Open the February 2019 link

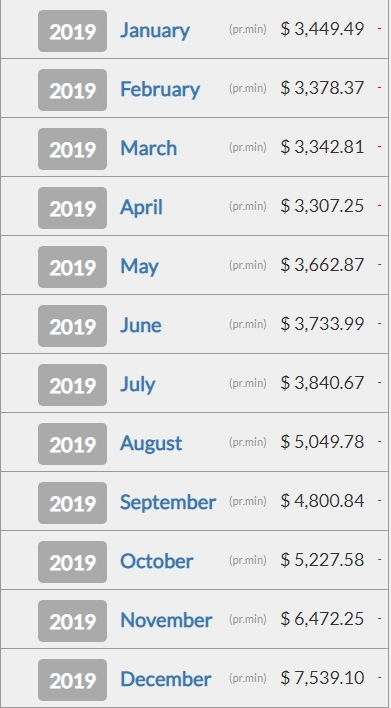pos(160,89)
